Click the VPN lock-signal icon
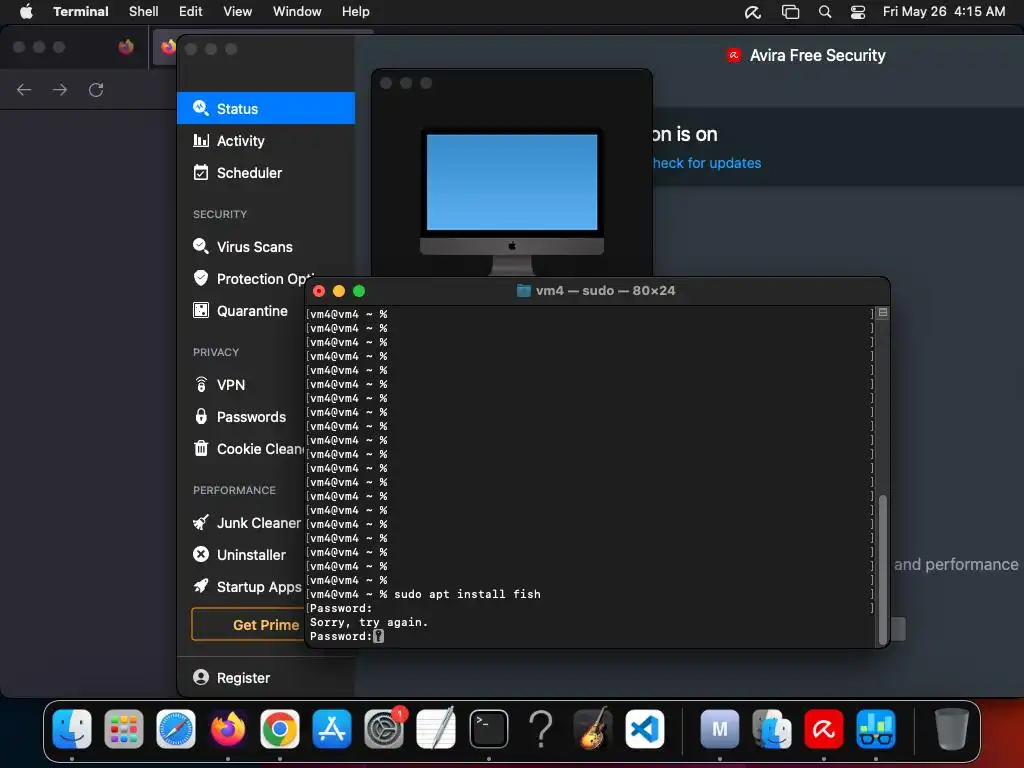 [201, 384]
